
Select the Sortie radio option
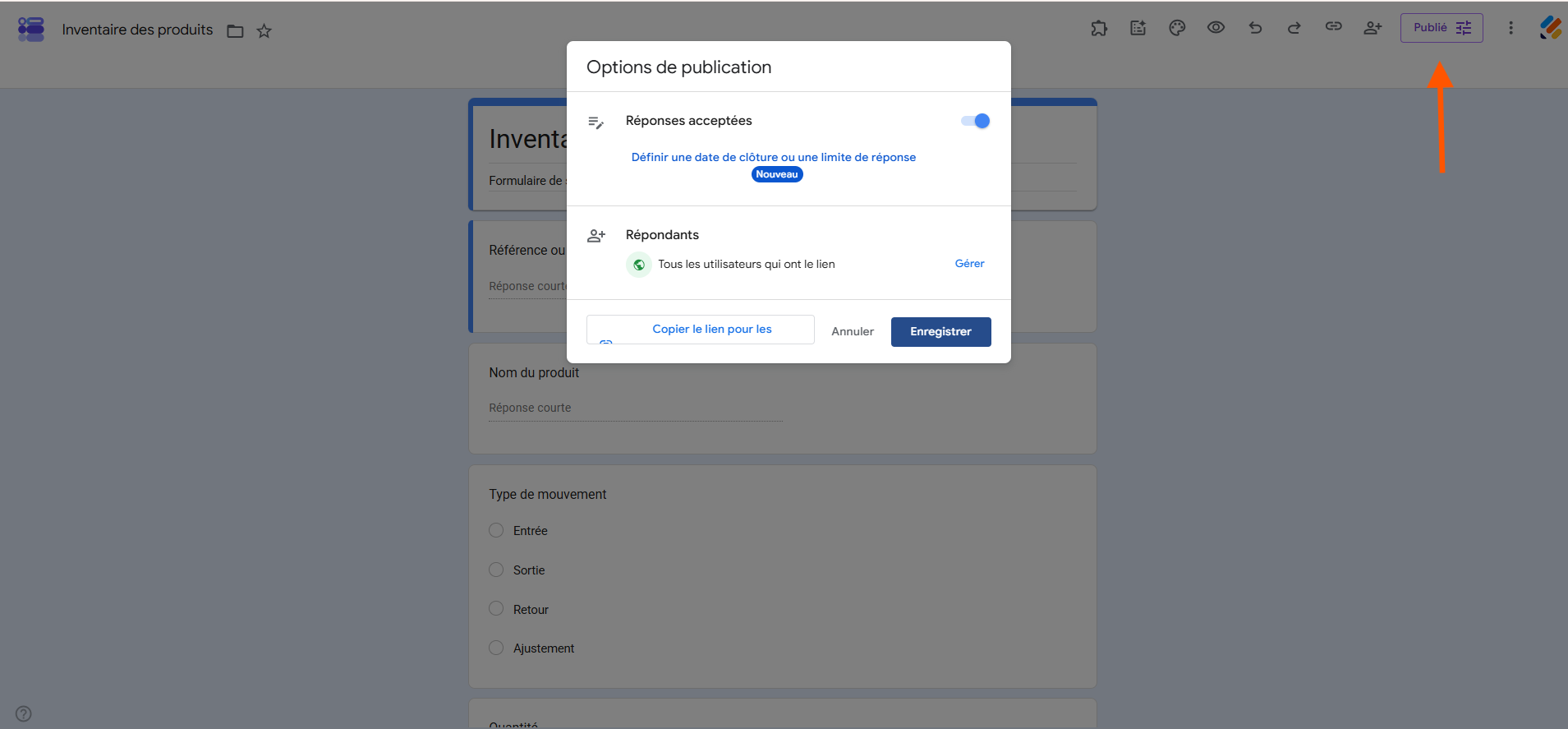[x=496, y=570]
